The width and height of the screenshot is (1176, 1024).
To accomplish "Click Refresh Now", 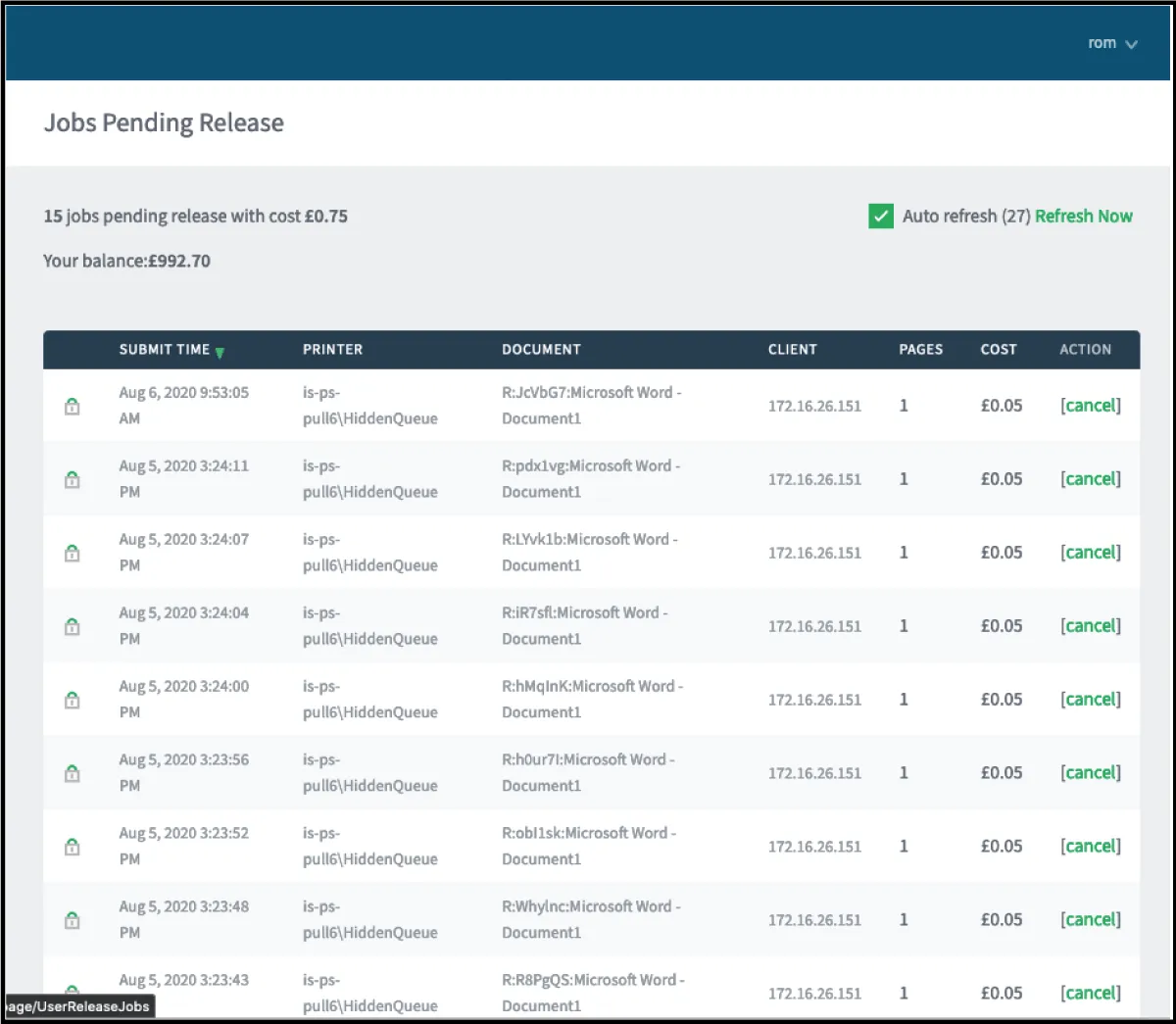I will click(x=1083, y=216).
